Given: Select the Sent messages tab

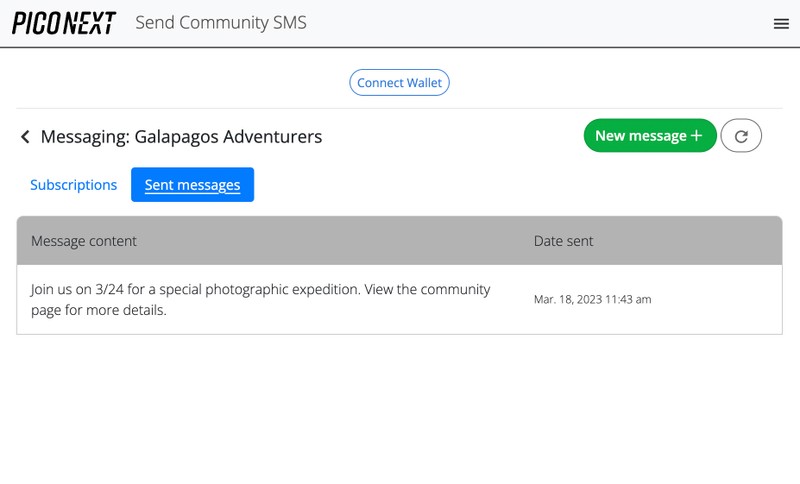Looking at the screenshot, I should point(192,185).
